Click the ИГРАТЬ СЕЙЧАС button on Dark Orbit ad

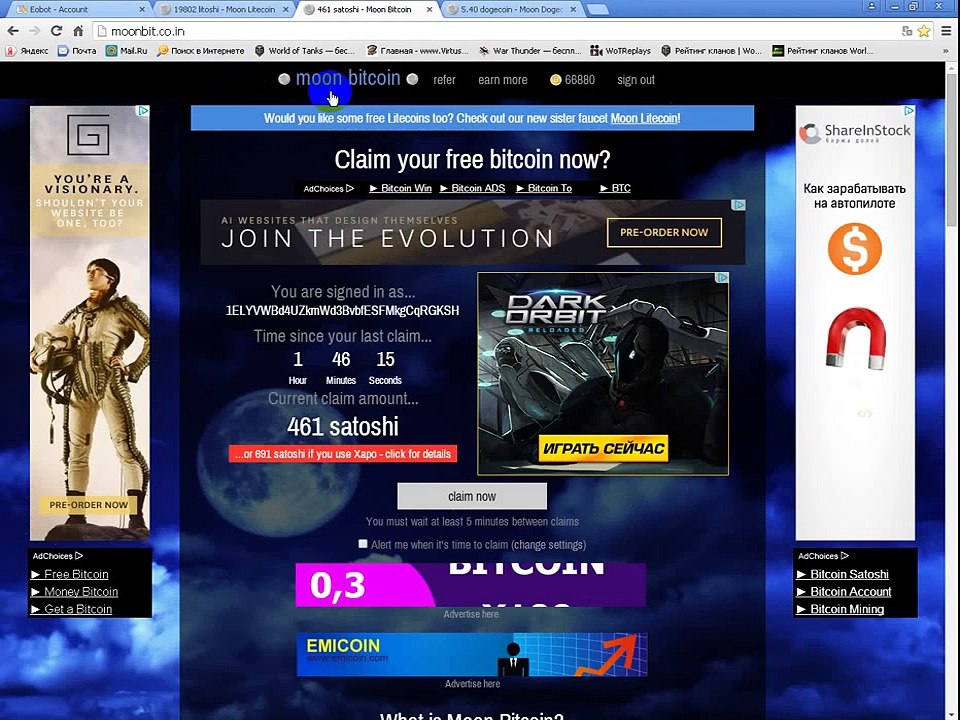pos(603,448)
